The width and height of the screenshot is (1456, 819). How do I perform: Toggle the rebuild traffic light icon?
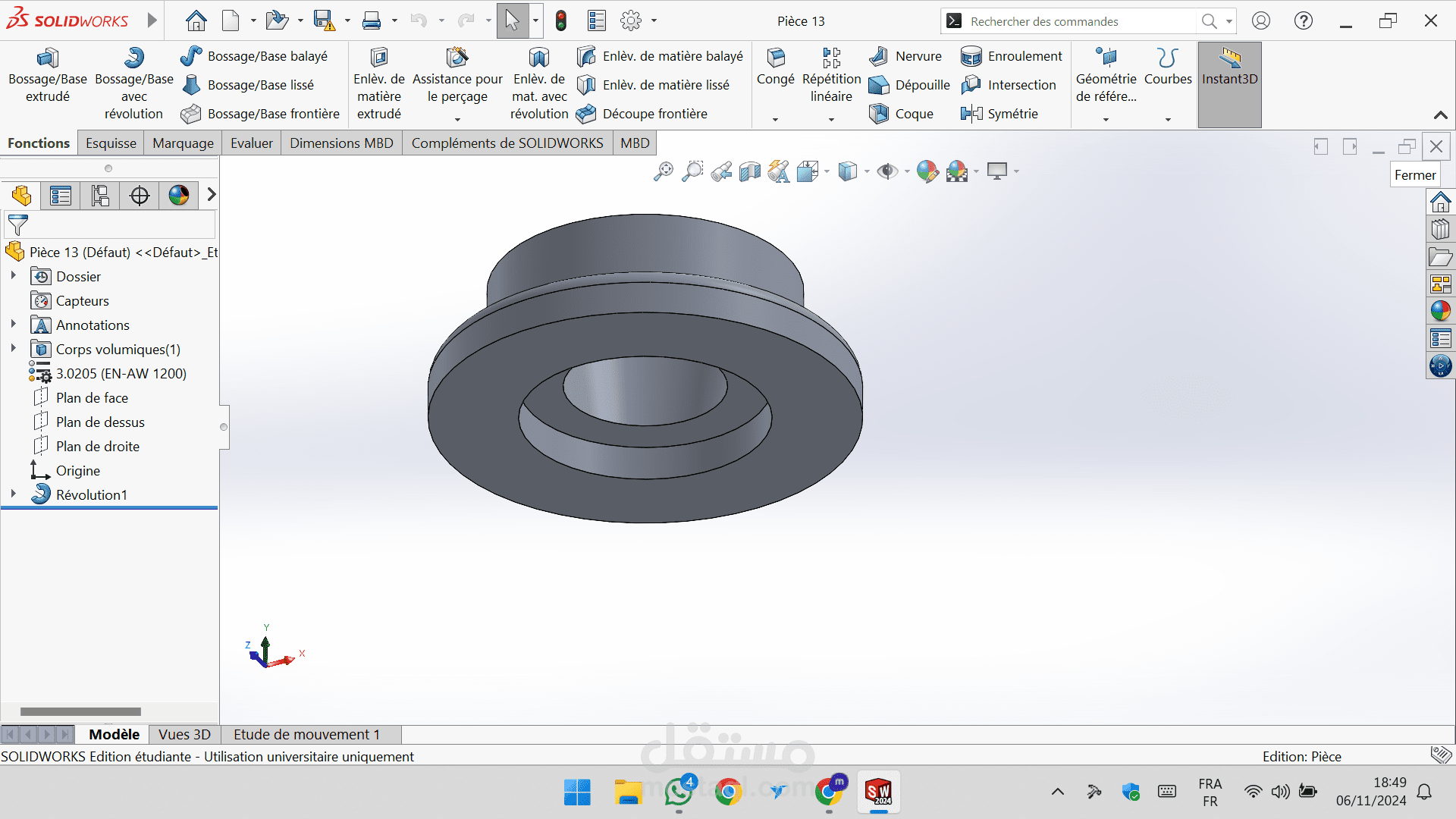(x=561, y=21)
